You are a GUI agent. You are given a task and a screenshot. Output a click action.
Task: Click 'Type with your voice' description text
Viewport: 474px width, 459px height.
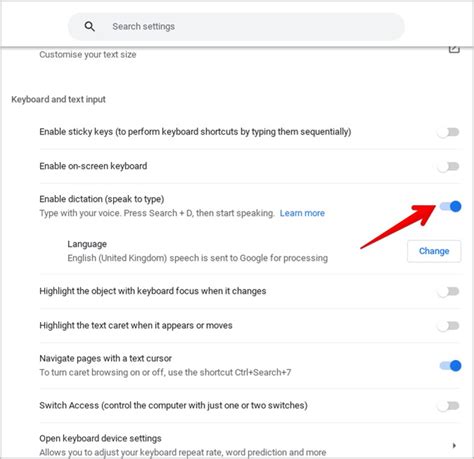[x=157, y=213]
